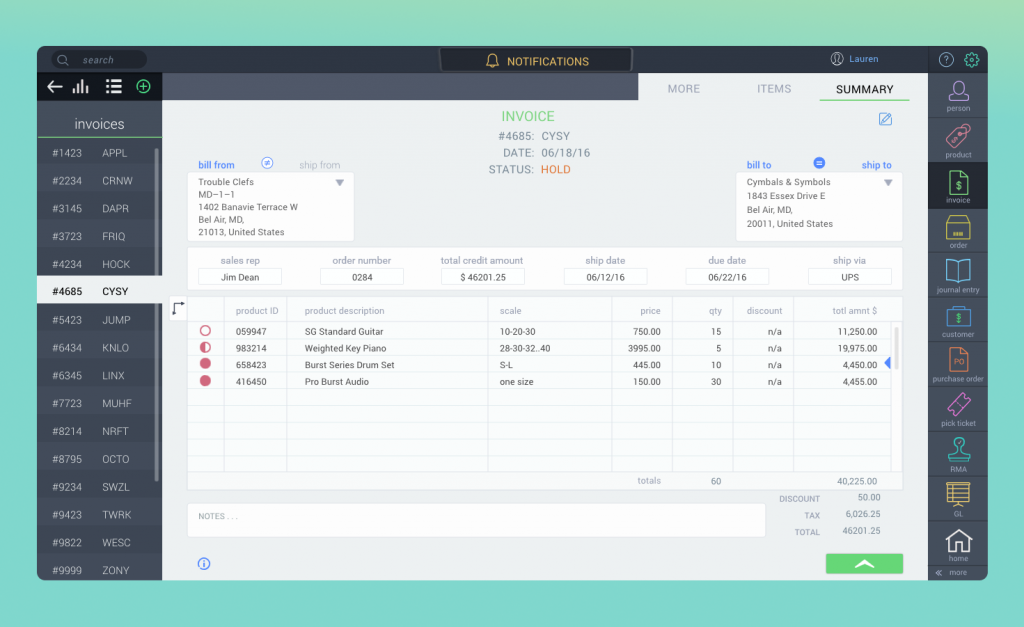Toggle status circle for SG Standard Guitar
Viewport: 1024px width, 627px height.
coord(205,331)
